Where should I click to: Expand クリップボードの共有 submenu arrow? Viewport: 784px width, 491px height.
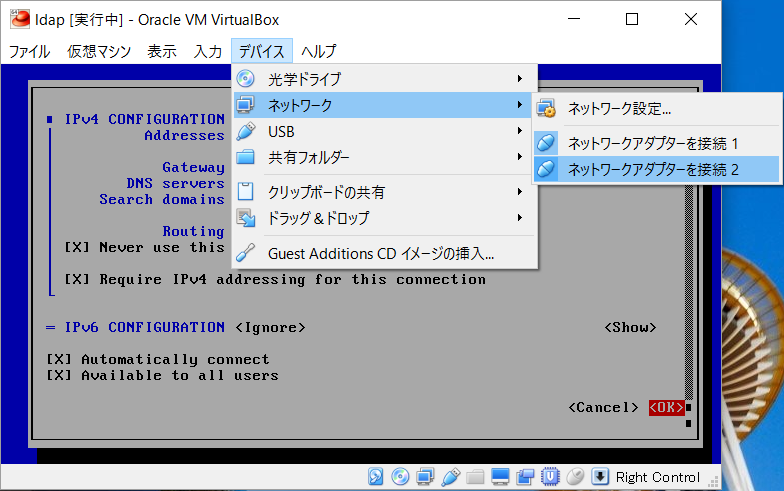click(x=520, y=192)
